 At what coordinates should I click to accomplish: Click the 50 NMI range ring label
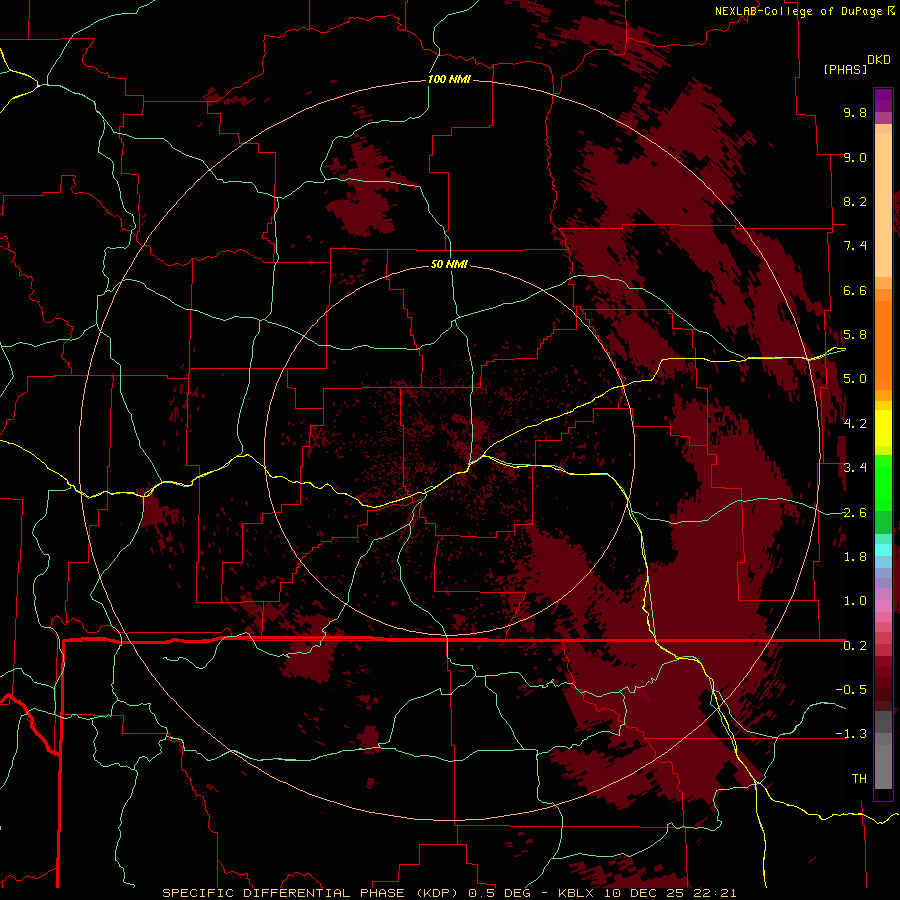[x=449, y=264]
